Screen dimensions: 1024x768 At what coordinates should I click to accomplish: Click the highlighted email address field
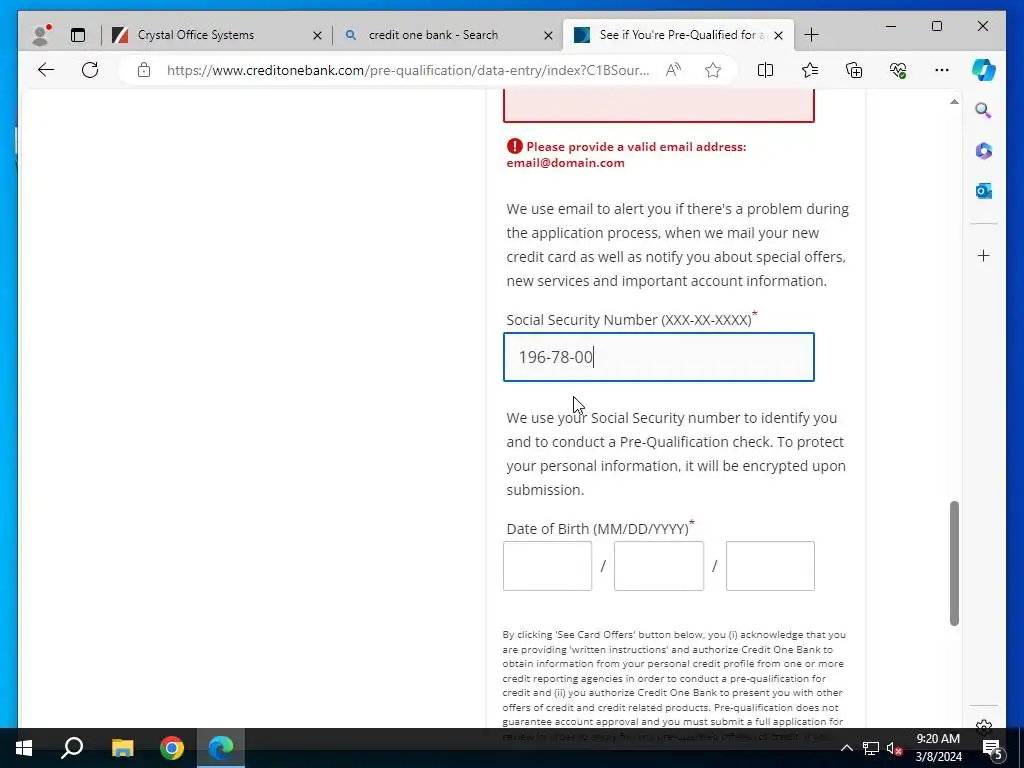point(658,106)
